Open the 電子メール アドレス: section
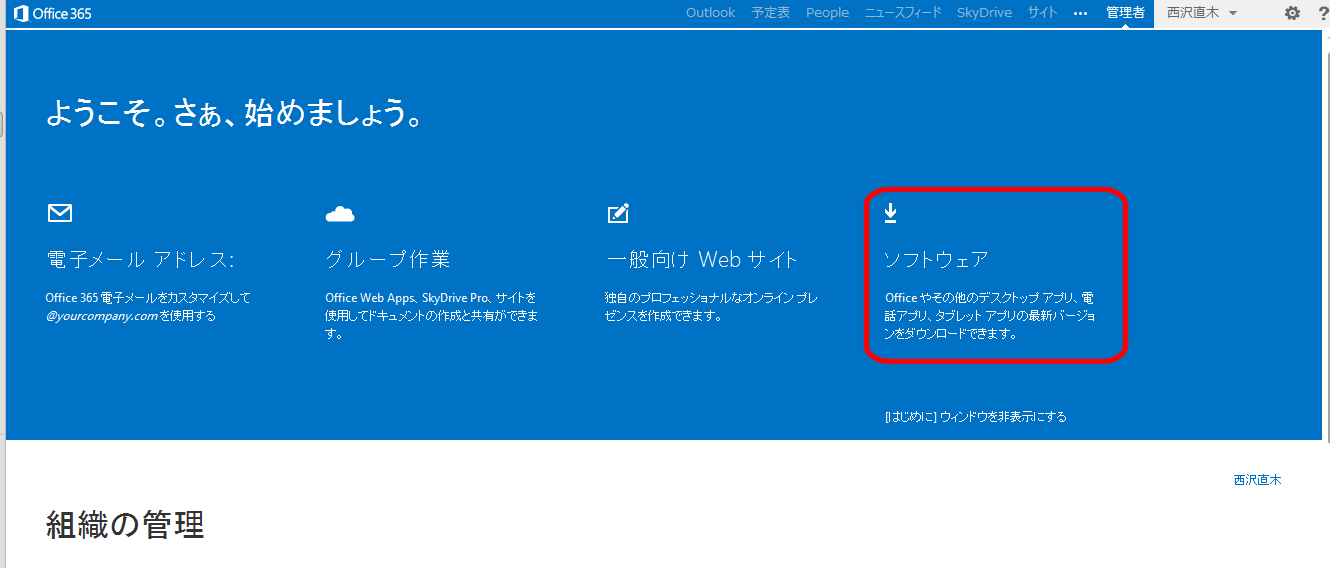Image resolution: width=1330 pixels, height=568 pixels. pyautogui.click(x=140, y=260)
